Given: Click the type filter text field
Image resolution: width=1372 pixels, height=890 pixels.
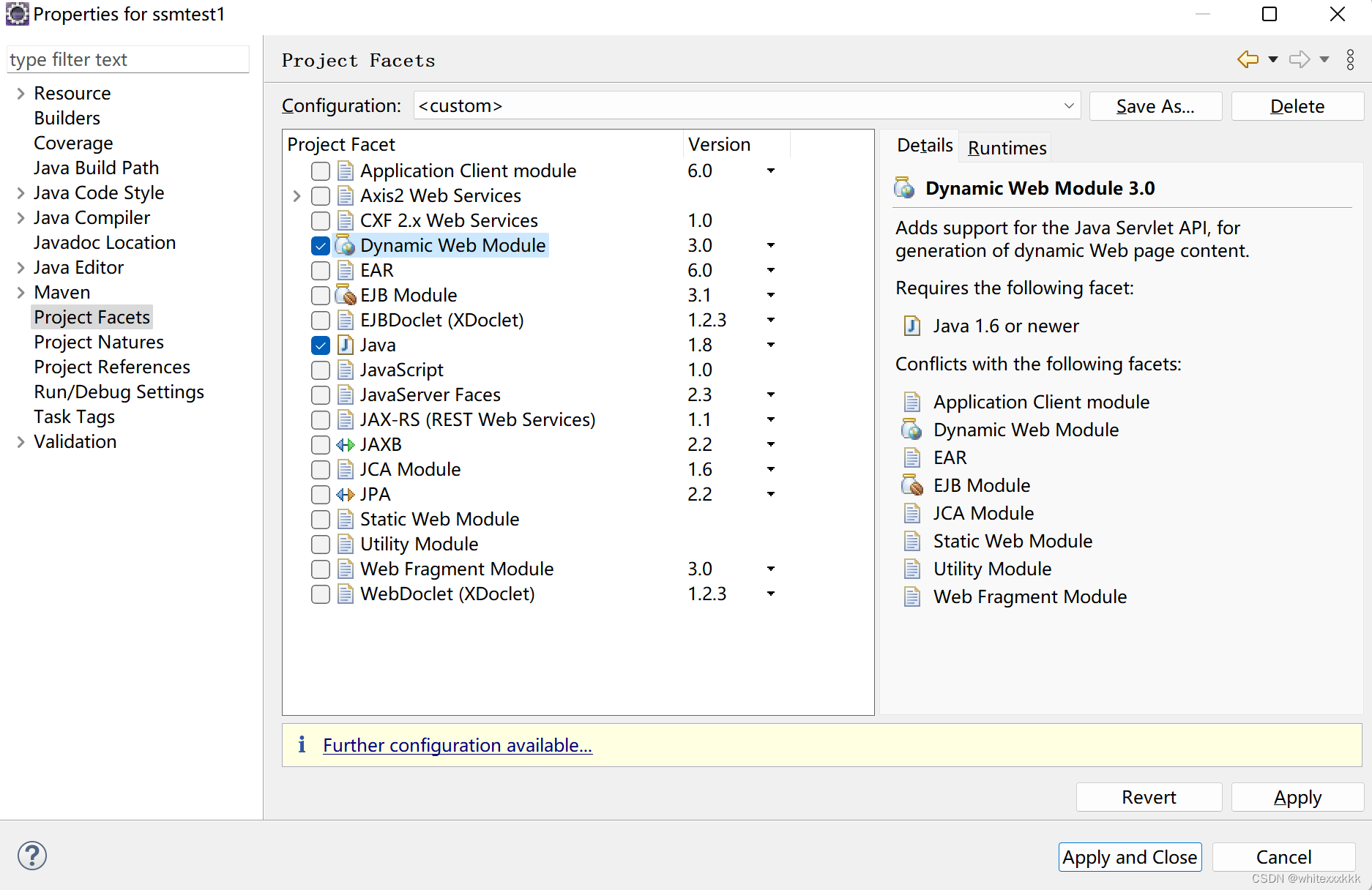Looking at the screenshot, I should (128, 59).
